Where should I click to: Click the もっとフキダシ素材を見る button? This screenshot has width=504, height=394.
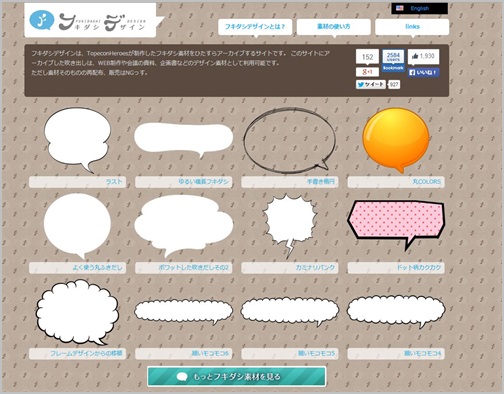coord(236,377)
